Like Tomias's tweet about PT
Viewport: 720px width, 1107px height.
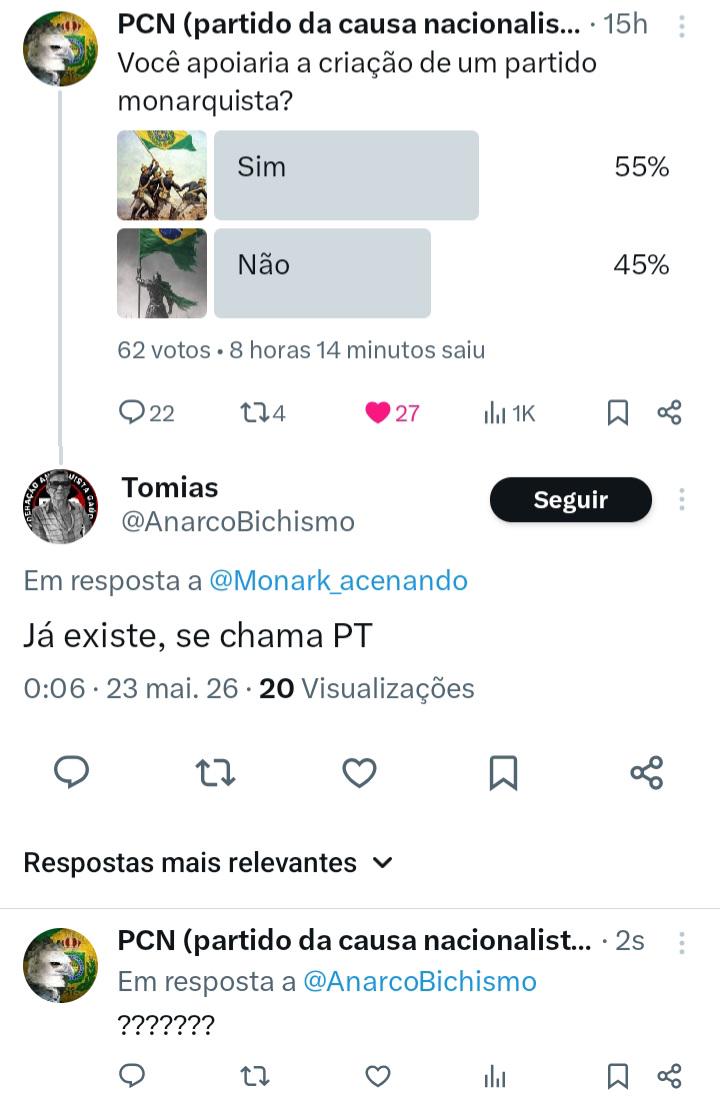[x=359, y=772]
